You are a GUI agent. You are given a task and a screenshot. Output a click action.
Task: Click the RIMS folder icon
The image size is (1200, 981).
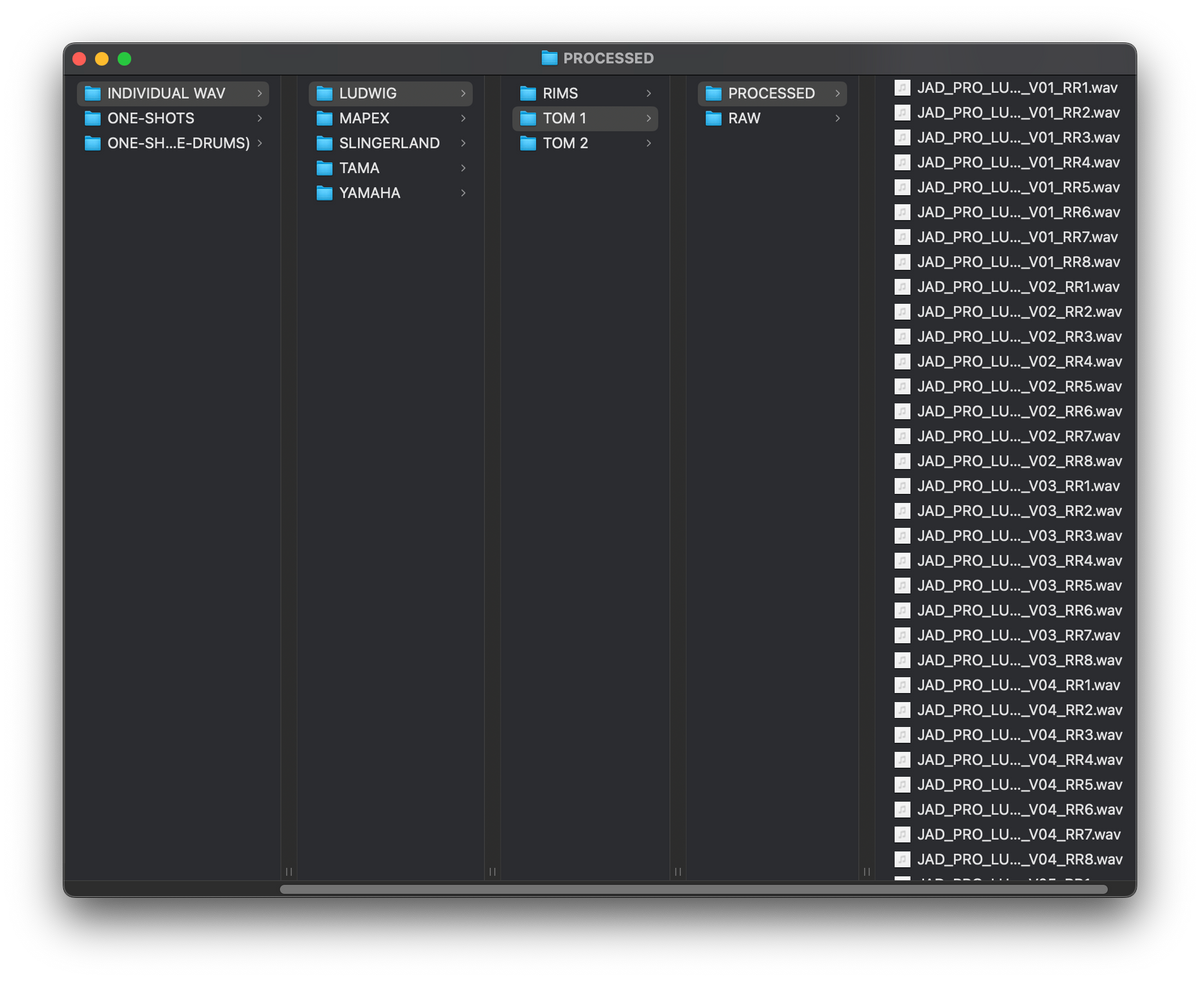coord(528,93)
